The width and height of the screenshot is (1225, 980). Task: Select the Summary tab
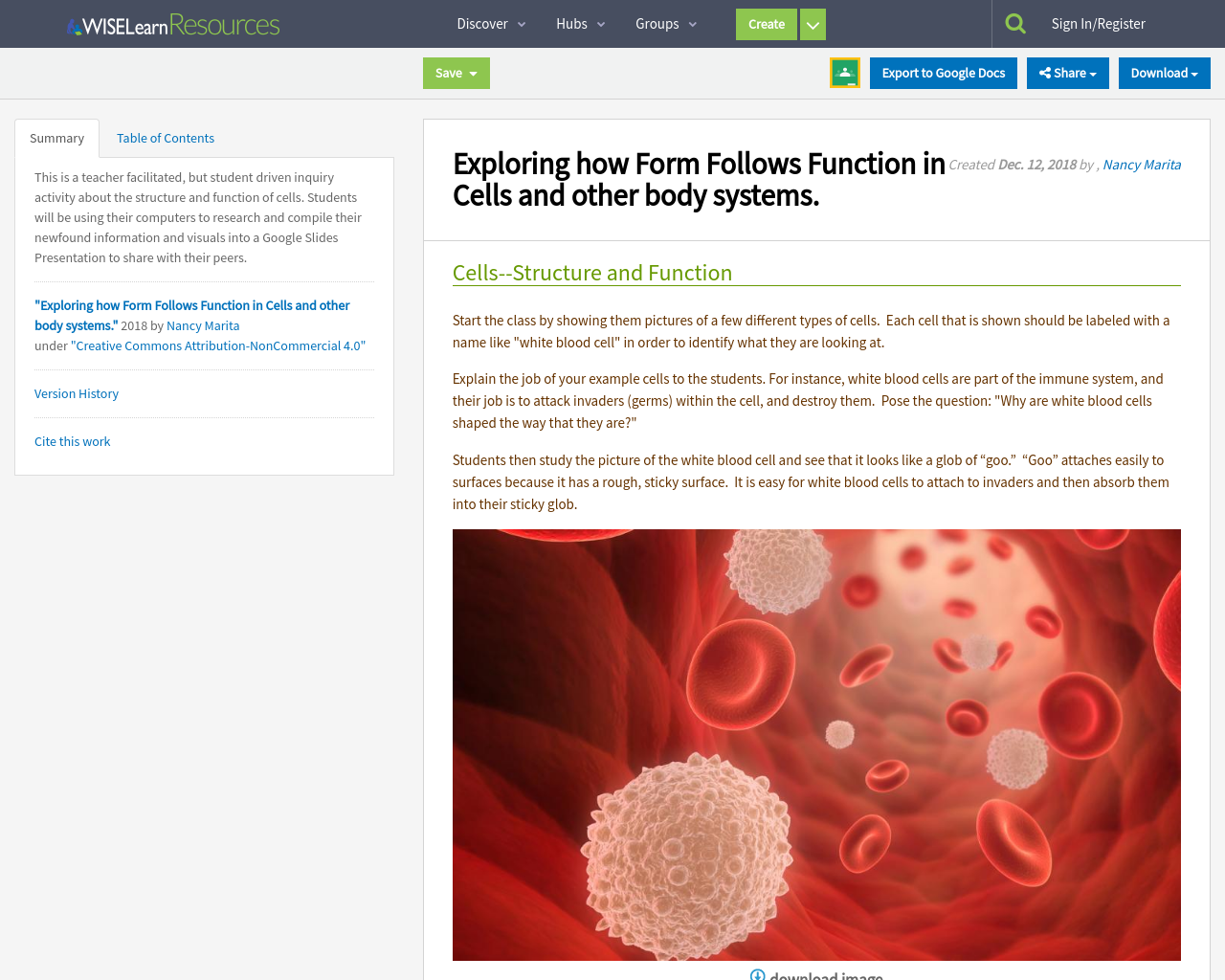tap(56, 138)
